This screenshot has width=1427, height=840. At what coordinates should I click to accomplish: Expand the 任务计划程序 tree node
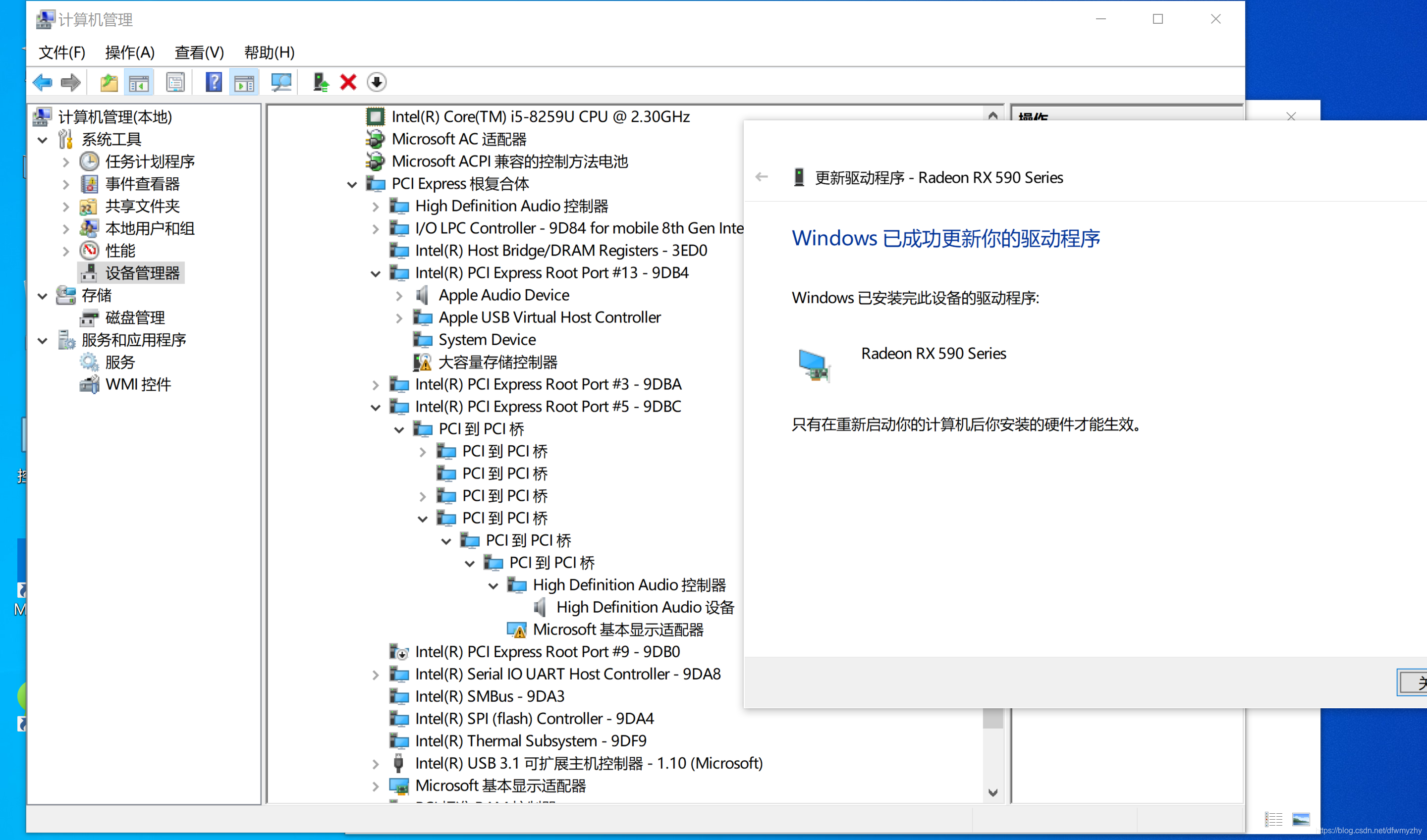[x=66, y=162]
